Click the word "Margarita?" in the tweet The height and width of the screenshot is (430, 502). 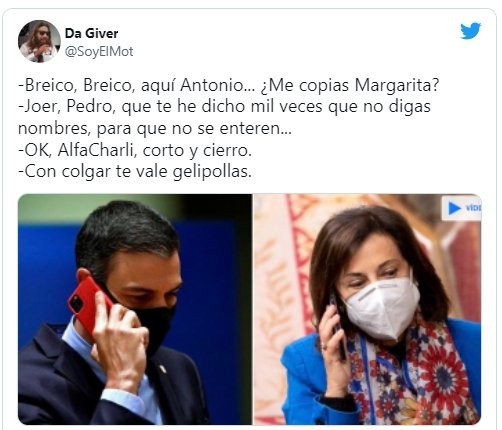click(397, 85)
